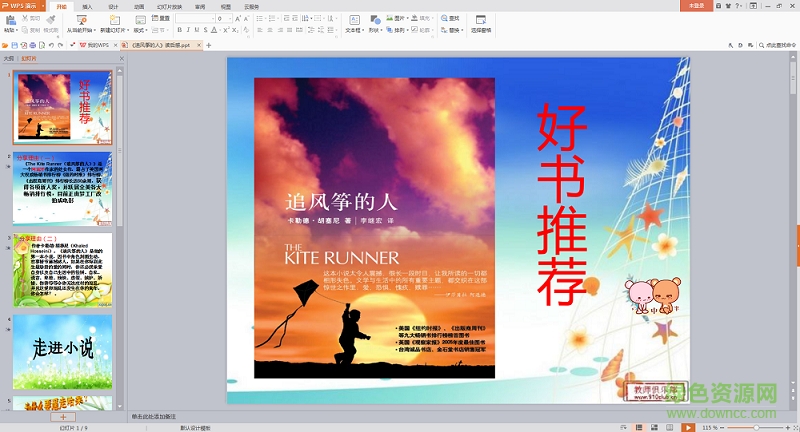The height and width of the screenshot is (432, 800).
Task: Adjust the zoom slider handle
Action: pos(756,427)
